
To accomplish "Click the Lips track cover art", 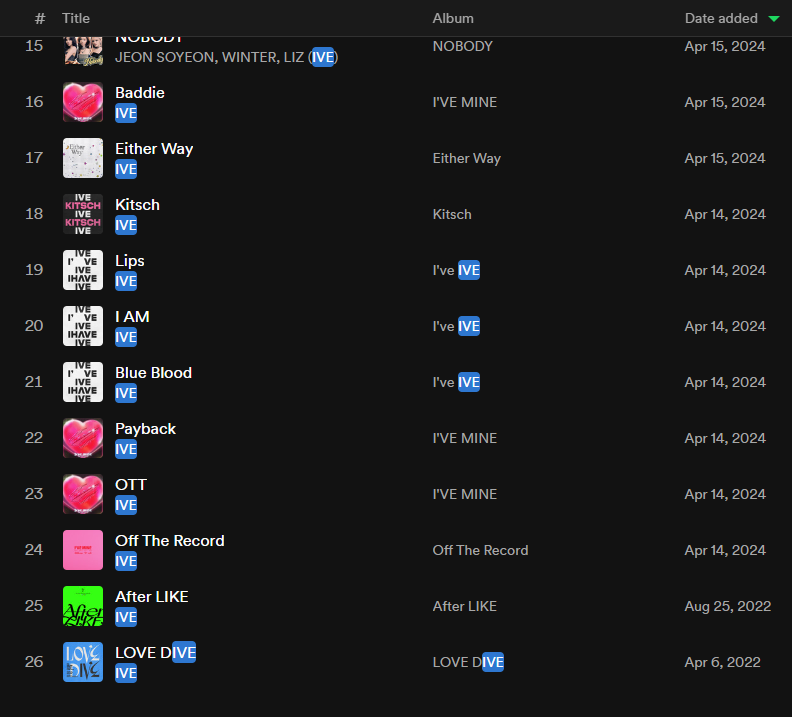I will pyautogui.click(x=83, y=270).
